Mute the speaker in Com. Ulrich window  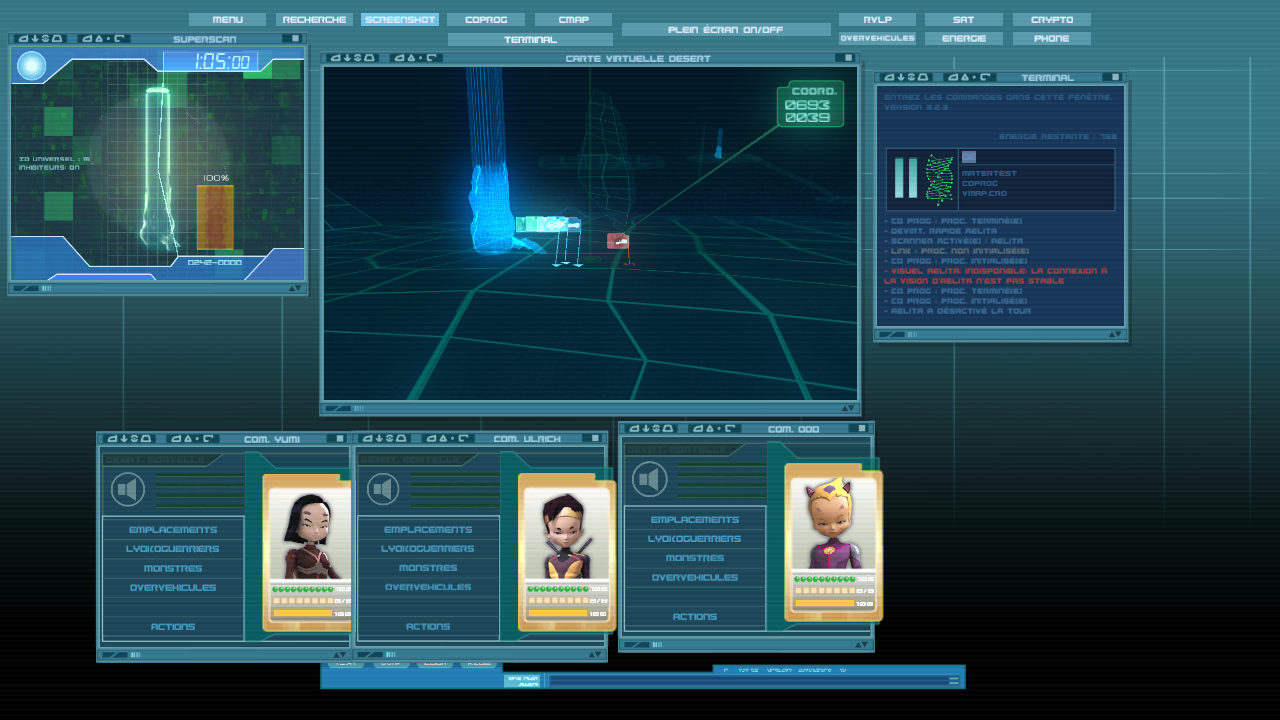pos(383,490)
